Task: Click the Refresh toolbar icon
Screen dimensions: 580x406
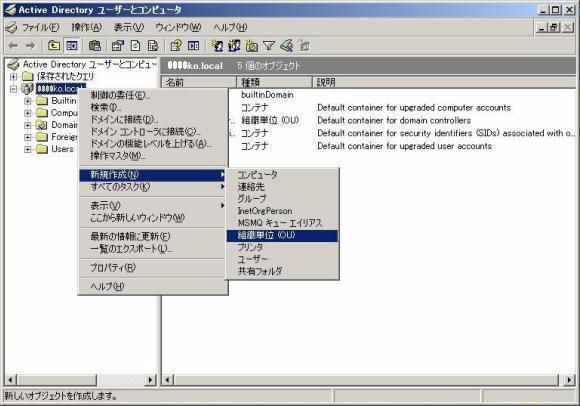Action: click(136, 46)
